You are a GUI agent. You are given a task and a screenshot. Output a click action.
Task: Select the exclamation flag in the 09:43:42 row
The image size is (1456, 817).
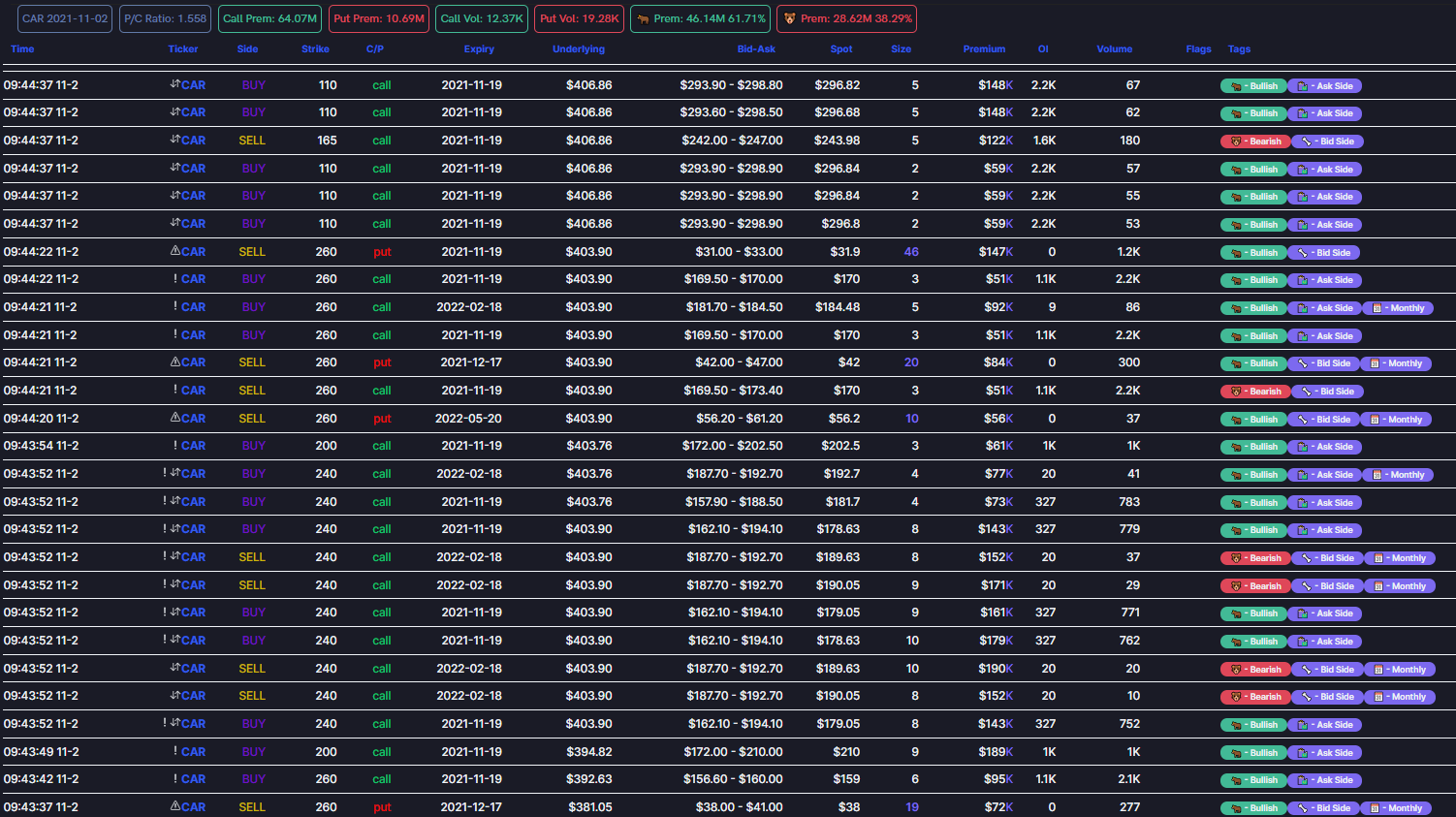click(x=175, y=778)
